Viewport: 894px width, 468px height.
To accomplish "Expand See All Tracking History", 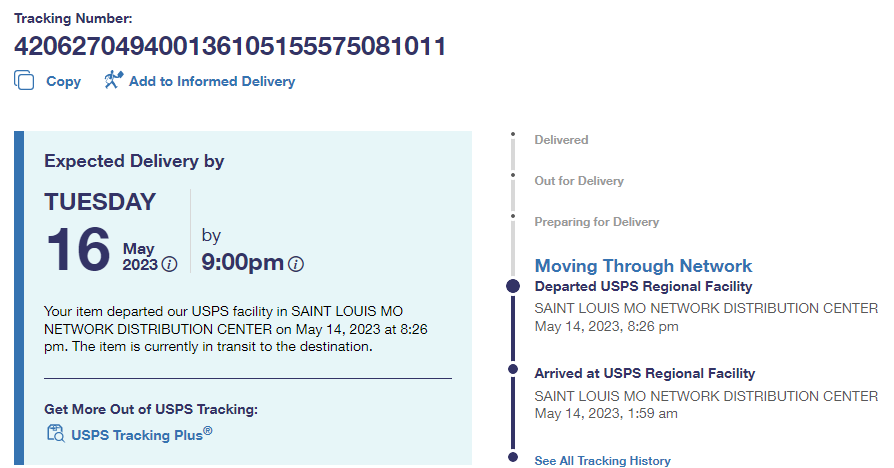I will tap(602, 461).
